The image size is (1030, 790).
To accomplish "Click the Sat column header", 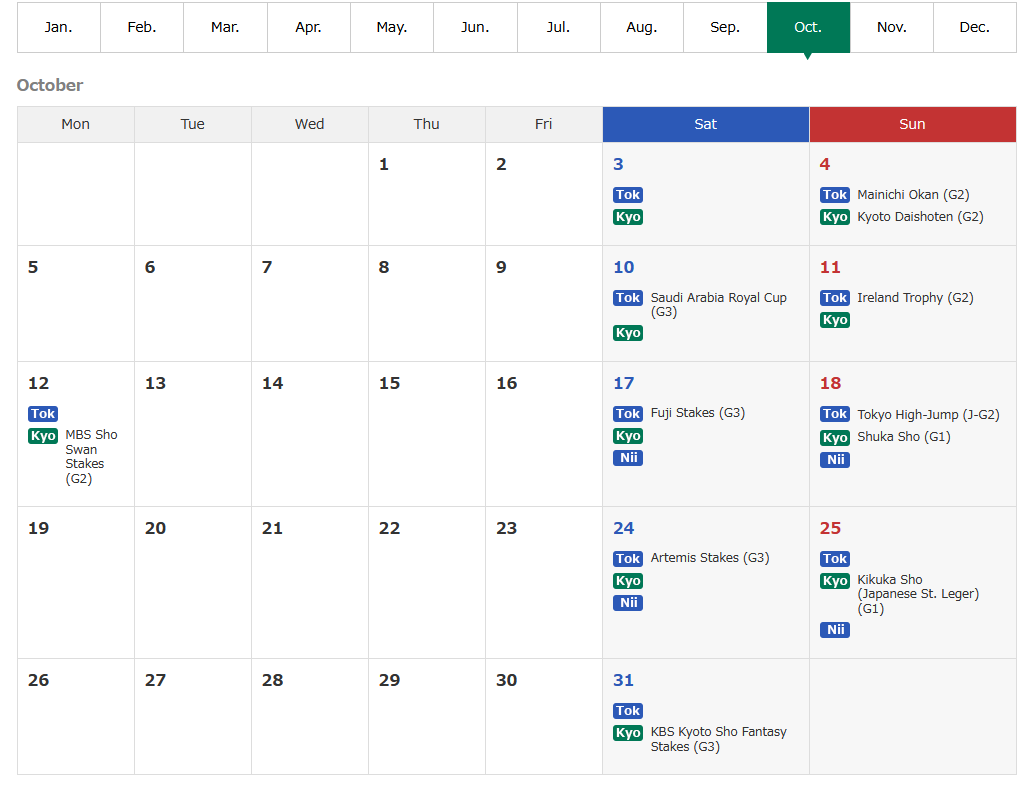I will point(705,124).
